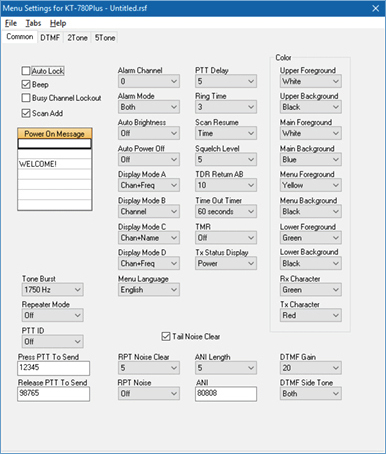Image resolution: width=386 pixels, height=454 pixels.
Task: Expand the RPT Noise dropdown
Action: [x=149, y=393]
